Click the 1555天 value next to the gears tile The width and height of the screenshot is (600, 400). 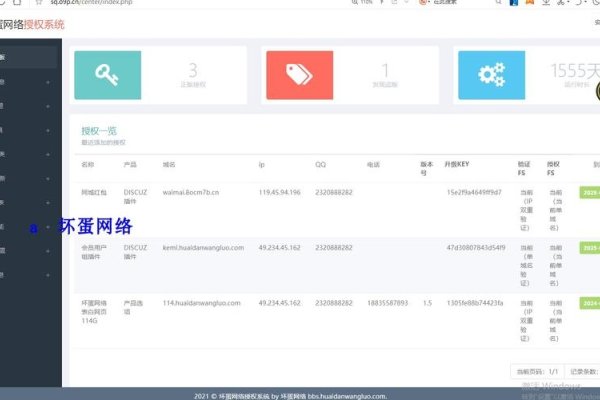(575, 70)
